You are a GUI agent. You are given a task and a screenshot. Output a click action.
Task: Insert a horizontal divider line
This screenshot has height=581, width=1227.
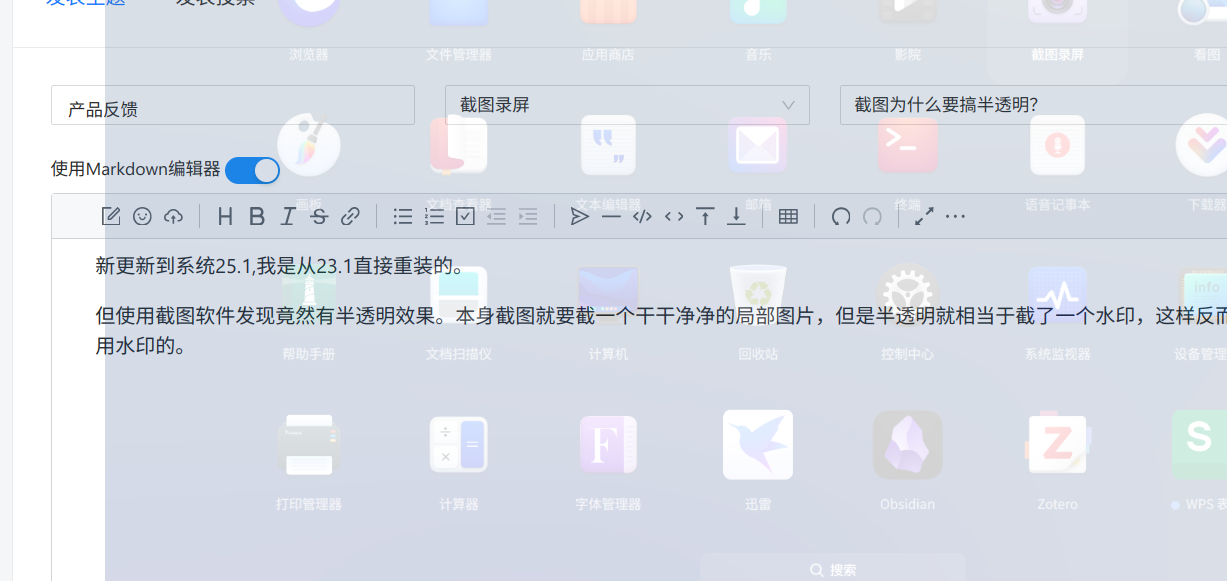(x=611, y=216)
